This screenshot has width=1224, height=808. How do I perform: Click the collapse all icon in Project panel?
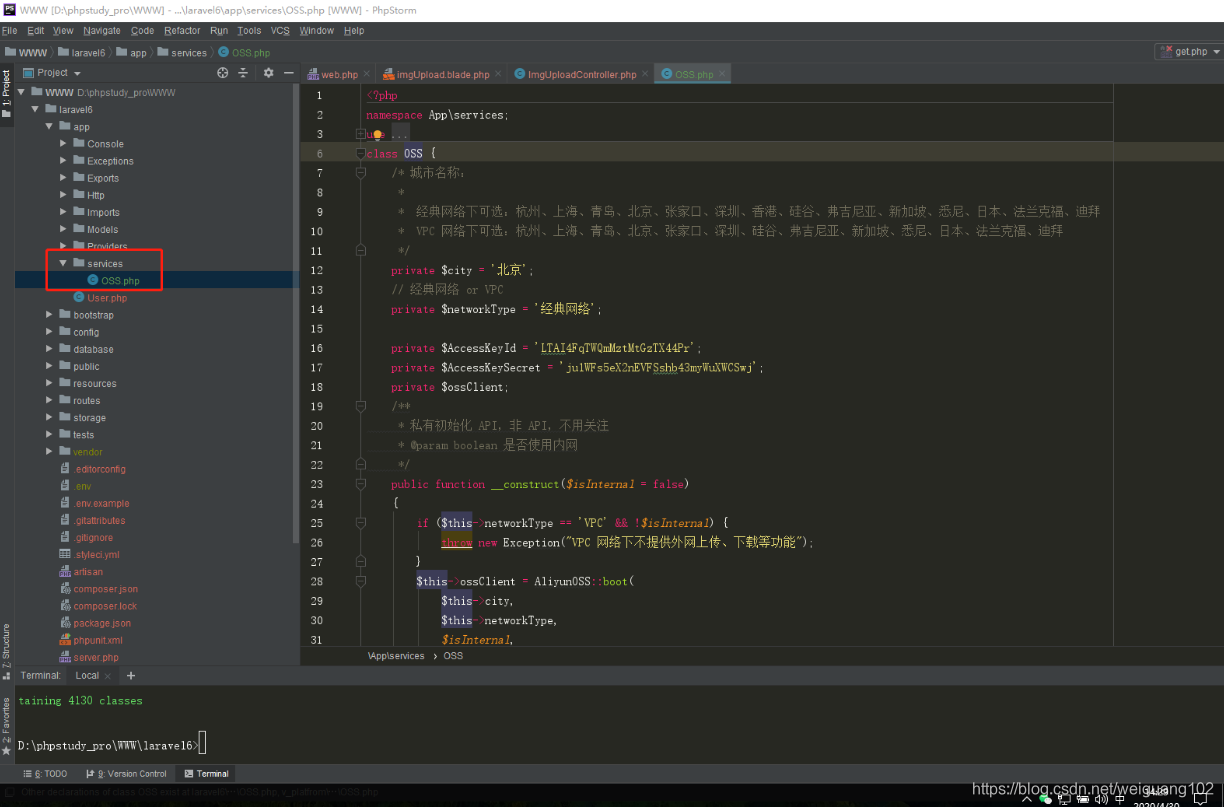click(242, 73)
